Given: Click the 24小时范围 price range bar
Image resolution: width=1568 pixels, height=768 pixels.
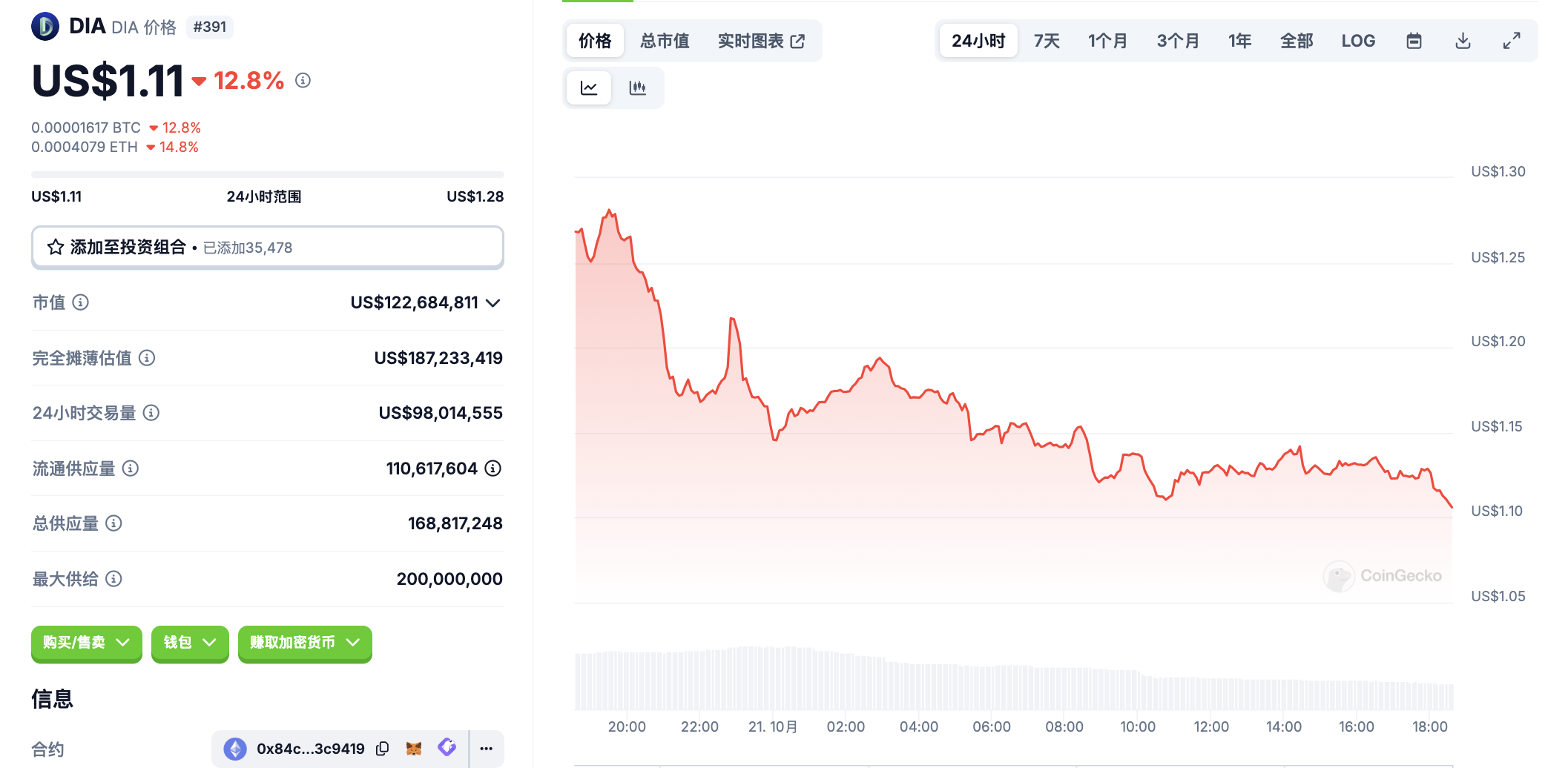Looking at the screenshot, I should [267, 175].
